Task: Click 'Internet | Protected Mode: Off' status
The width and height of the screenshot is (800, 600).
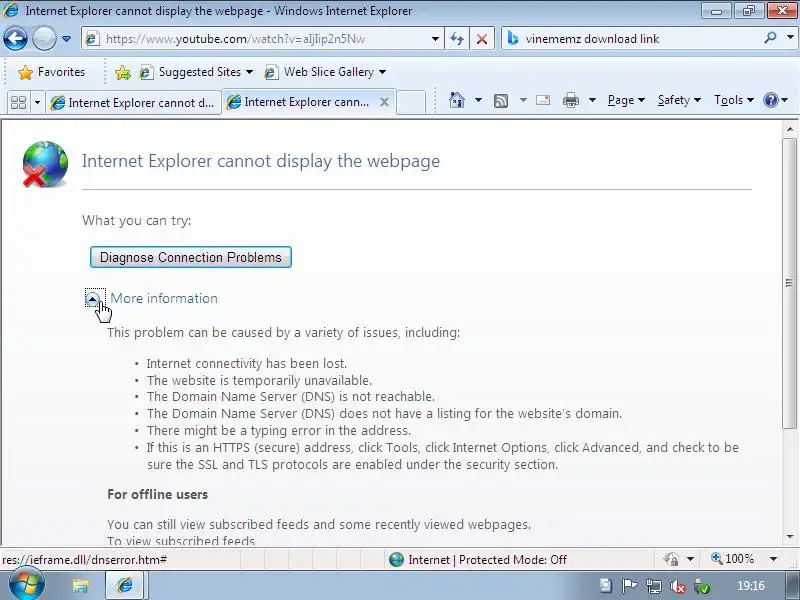Action: point(477,560)
